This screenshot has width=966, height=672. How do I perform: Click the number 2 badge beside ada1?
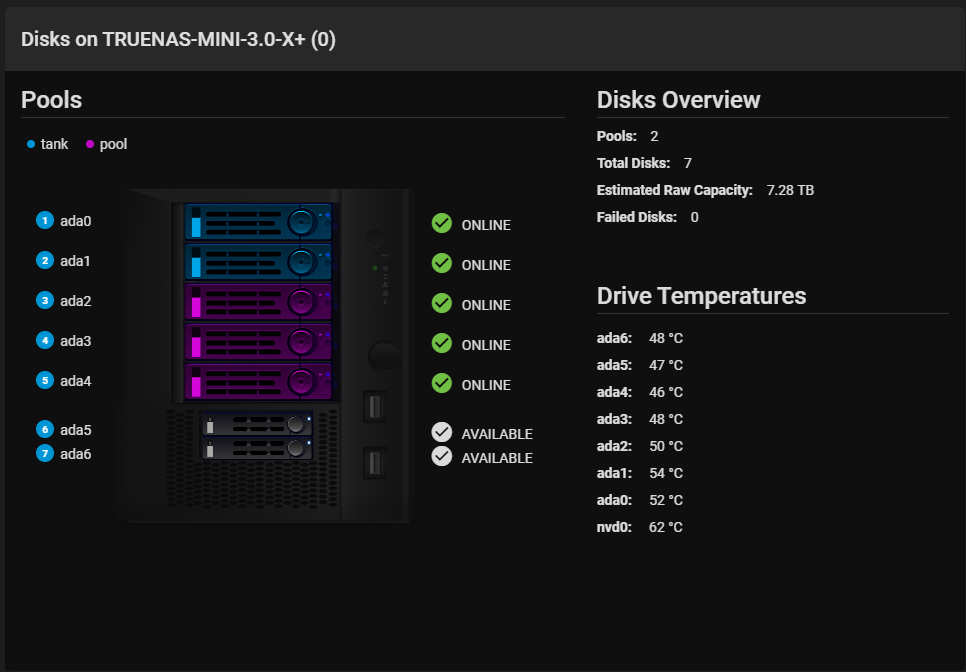(45, 261)
